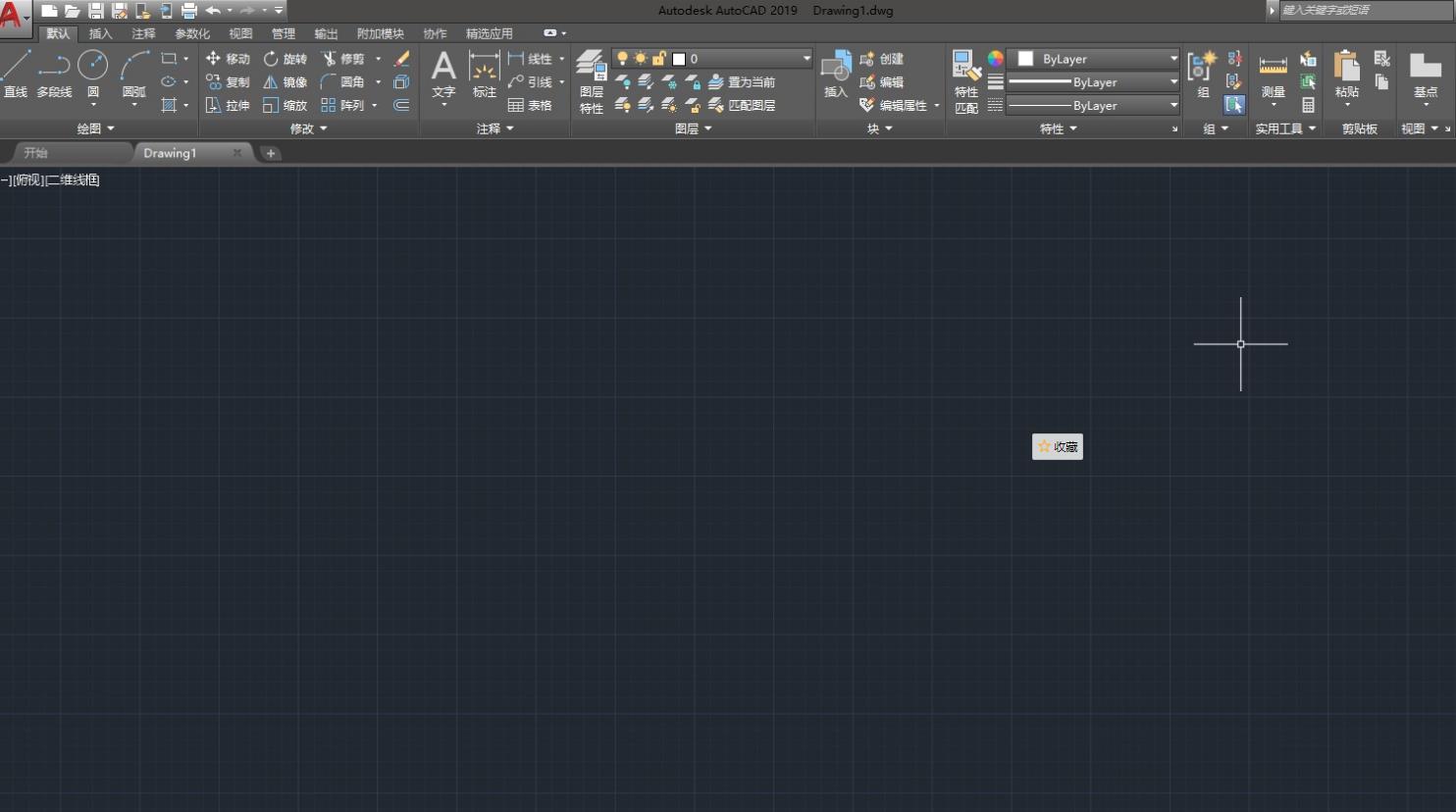Click the 插入 (Insert) block icon
Viewport: 1456px width, 812px height.
[x=836, y=75]
